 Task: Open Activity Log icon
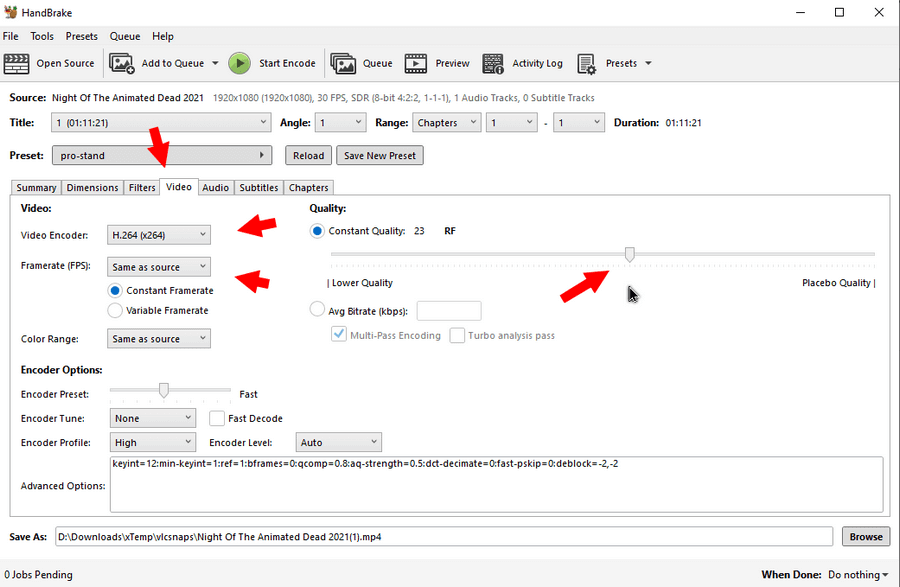493,64
